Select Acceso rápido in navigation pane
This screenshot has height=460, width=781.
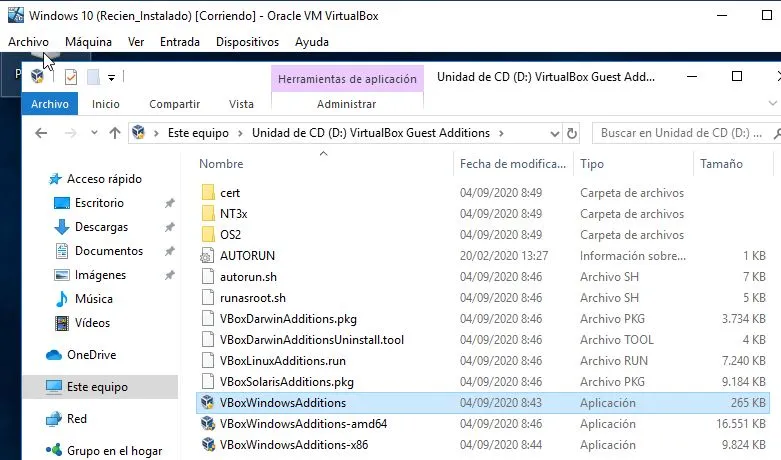click(104, 179)
